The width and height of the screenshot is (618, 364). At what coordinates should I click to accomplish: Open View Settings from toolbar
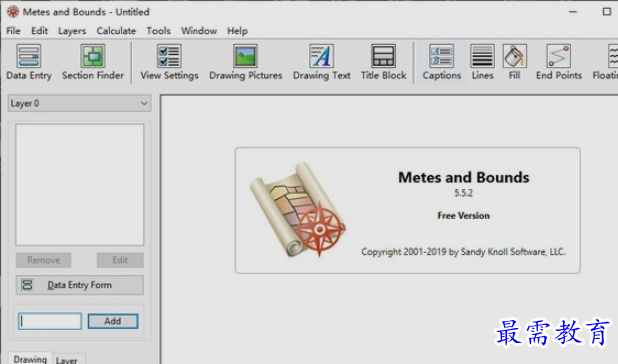pyautogui.click(x=169, y=62)
